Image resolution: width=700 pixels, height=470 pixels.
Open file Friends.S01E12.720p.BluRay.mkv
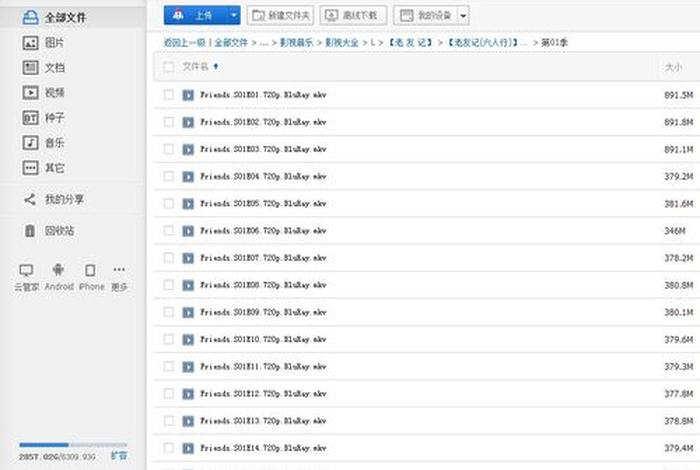[x=263, y=394]
